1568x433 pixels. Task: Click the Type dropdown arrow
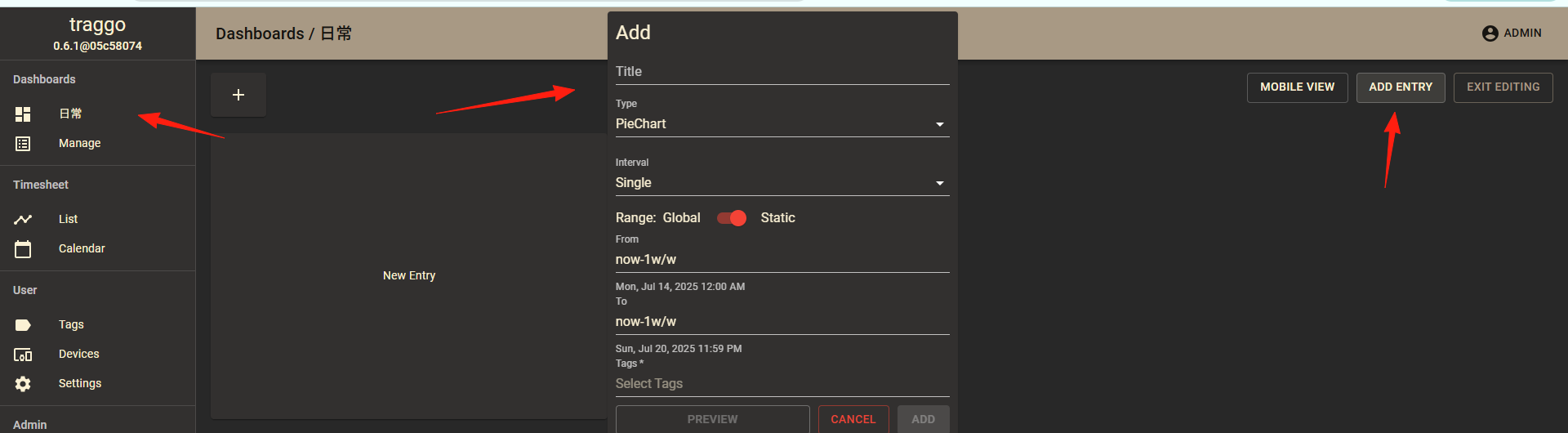pyautogui.click(x=940, y=124)
